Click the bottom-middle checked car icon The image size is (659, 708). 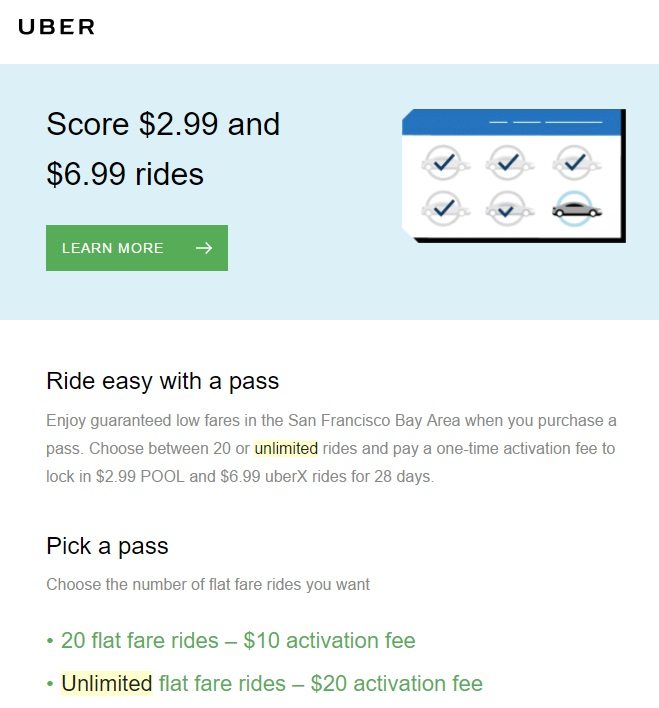[x=509, y=210]
